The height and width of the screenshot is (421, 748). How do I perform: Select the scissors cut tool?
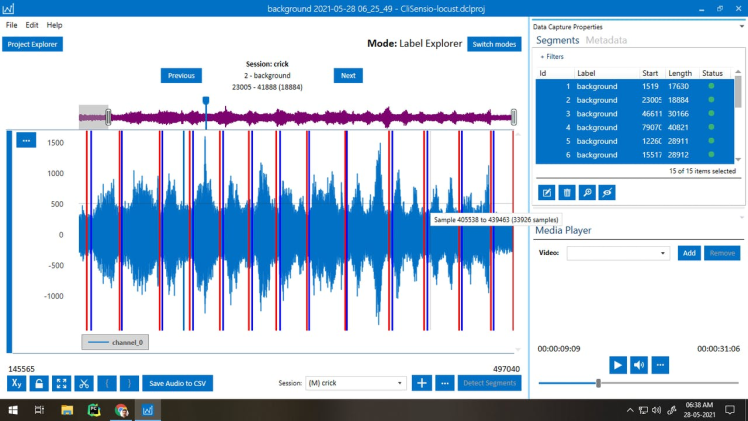coord(83,383)
